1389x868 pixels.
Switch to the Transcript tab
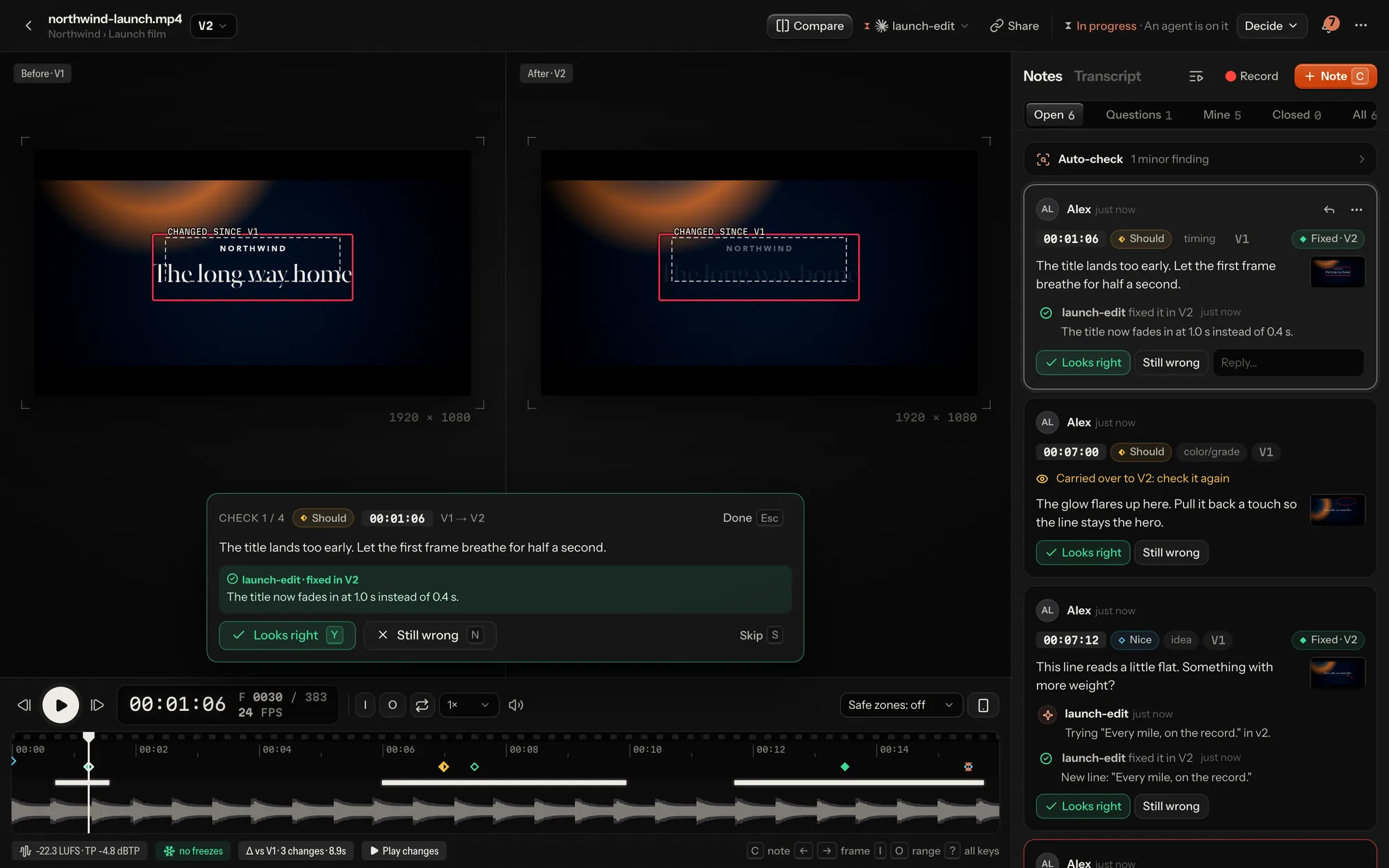coord(1107,76)
